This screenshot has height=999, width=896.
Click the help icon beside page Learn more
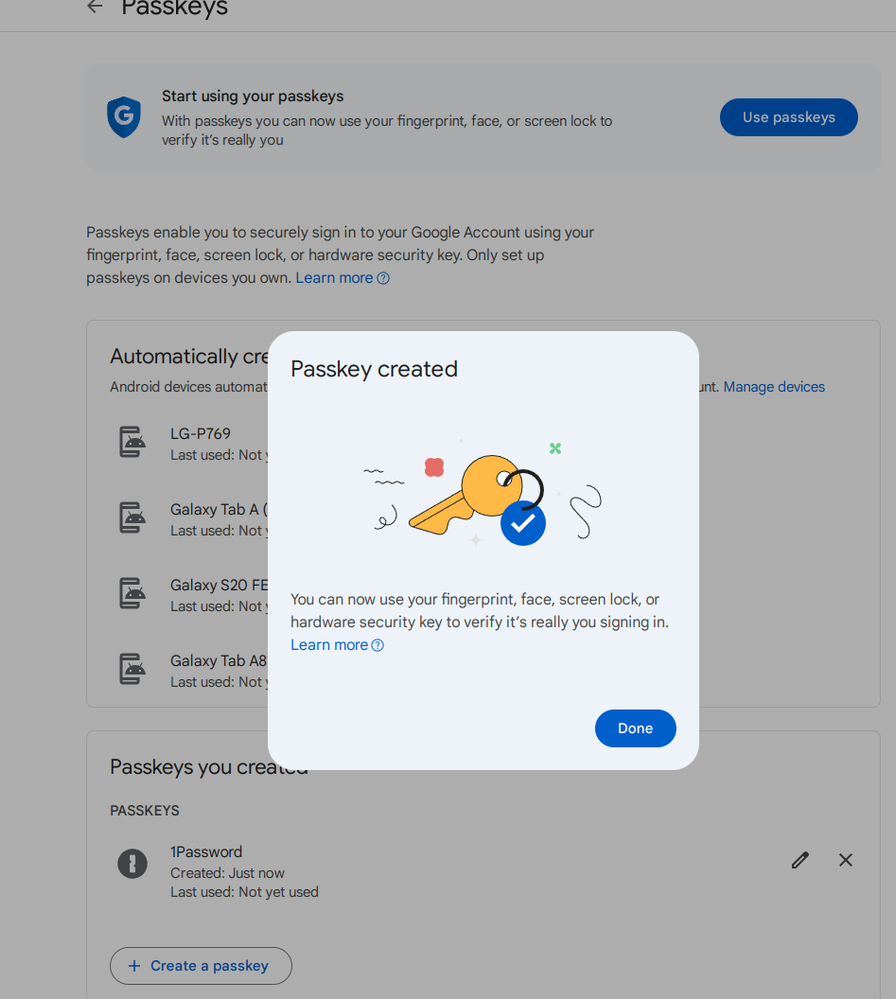[383, 279]
